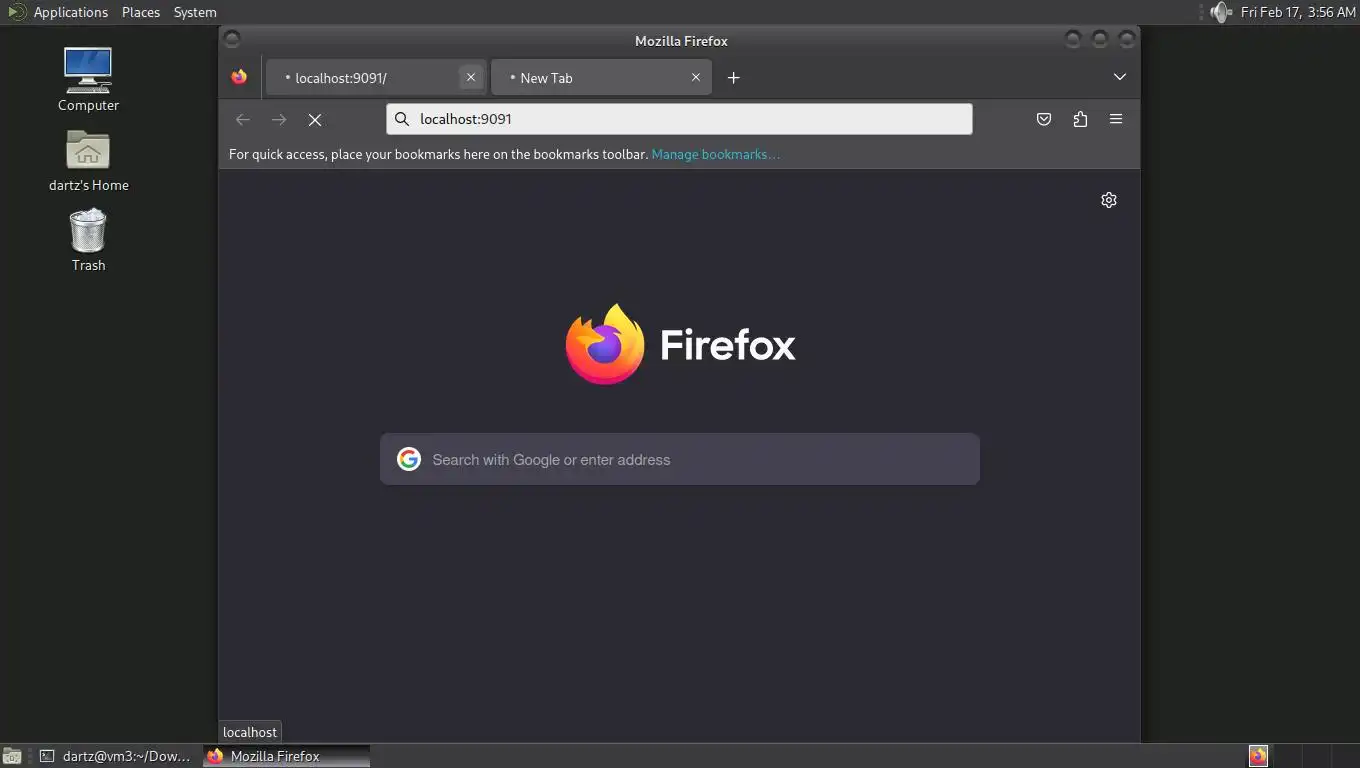Switch to Mozilla Firefox taskbar item
This screenshot has width=1360, height=768.
287,756
